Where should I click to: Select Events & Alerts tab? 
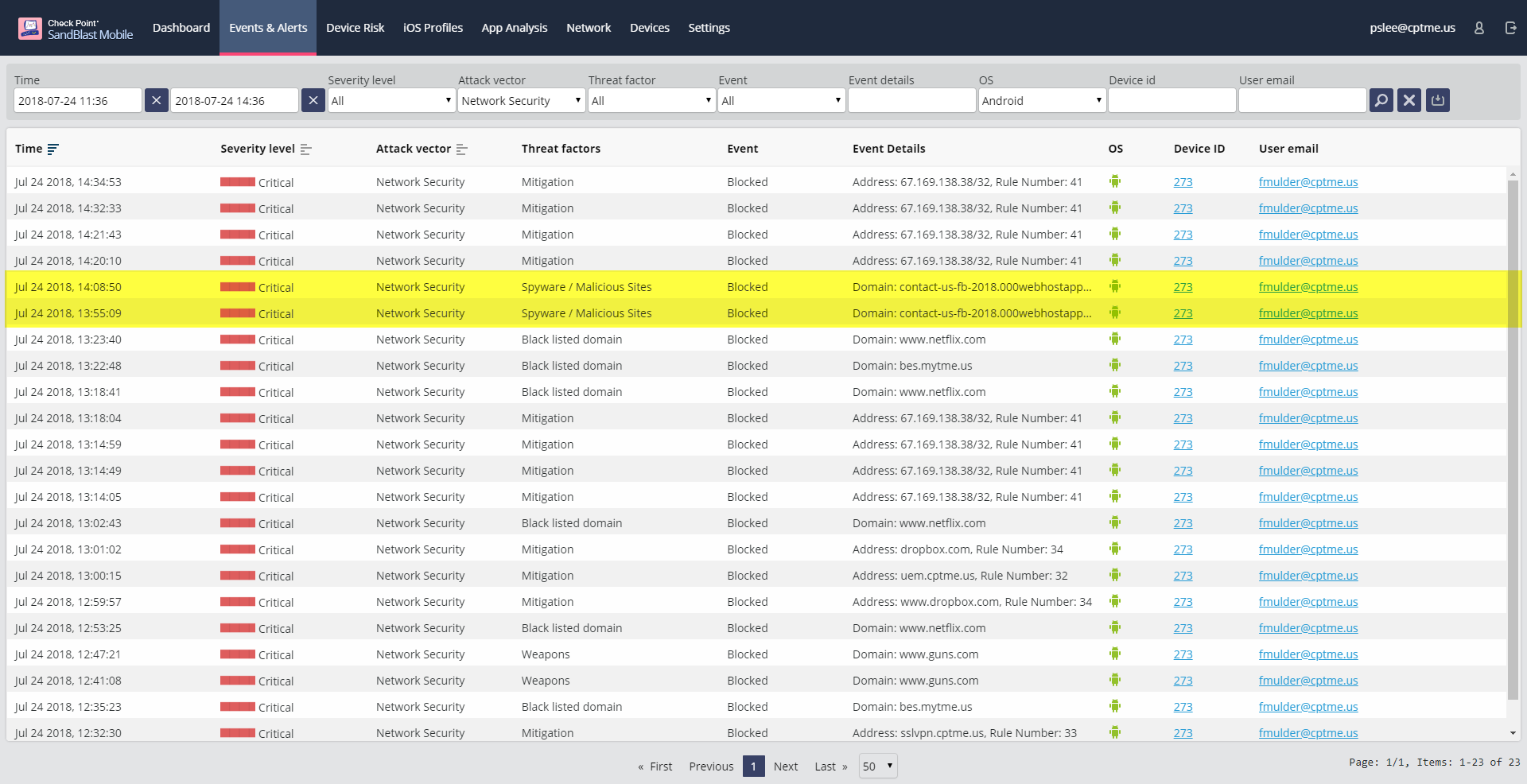pos(268,28)
